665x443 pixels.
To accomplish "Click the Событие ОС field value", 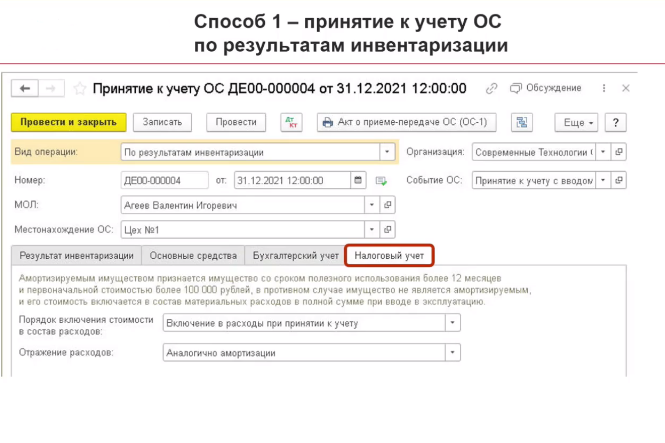I will pos(534,180).
